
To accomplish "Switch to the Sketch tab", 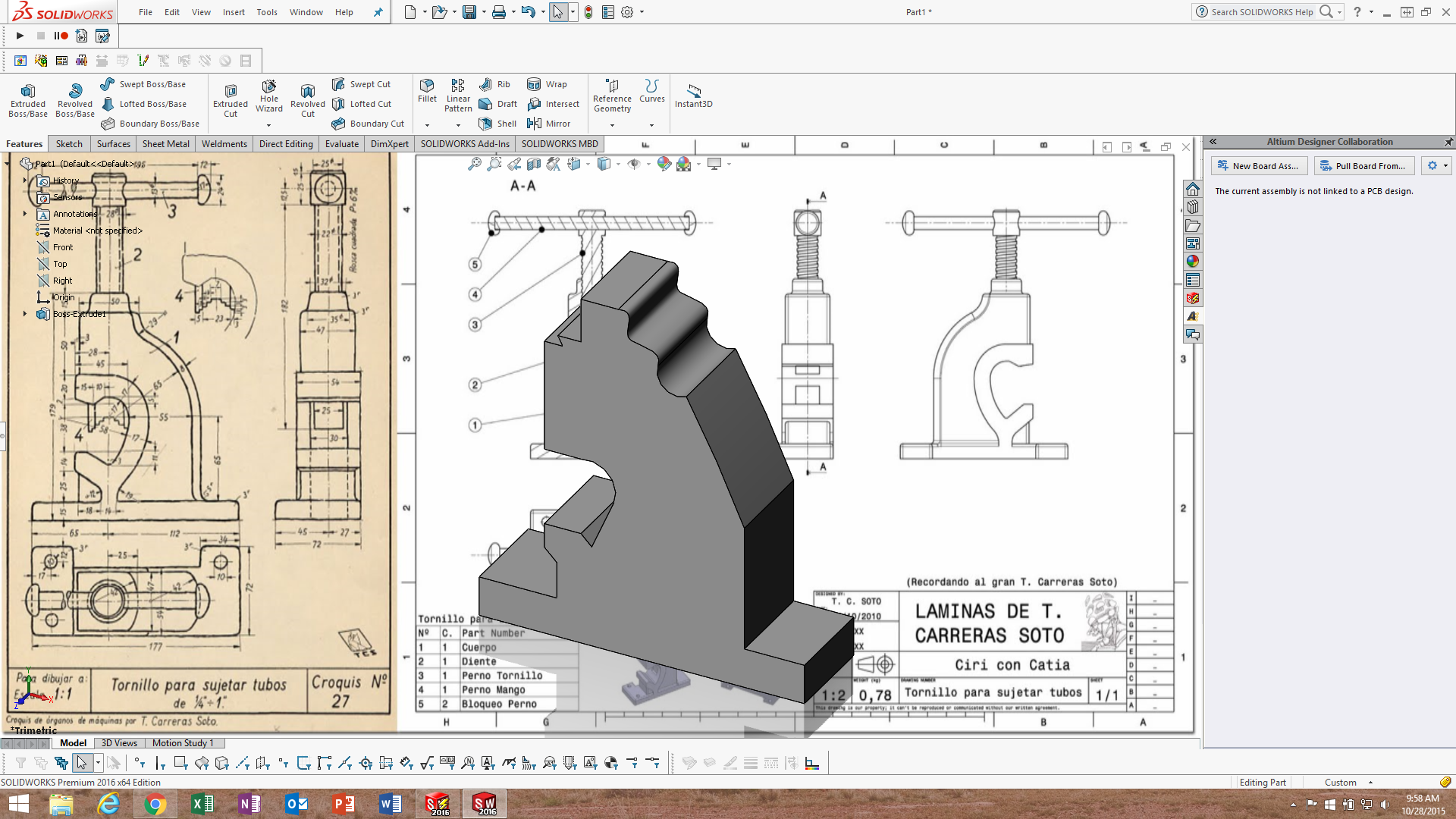I will (68, 143).
